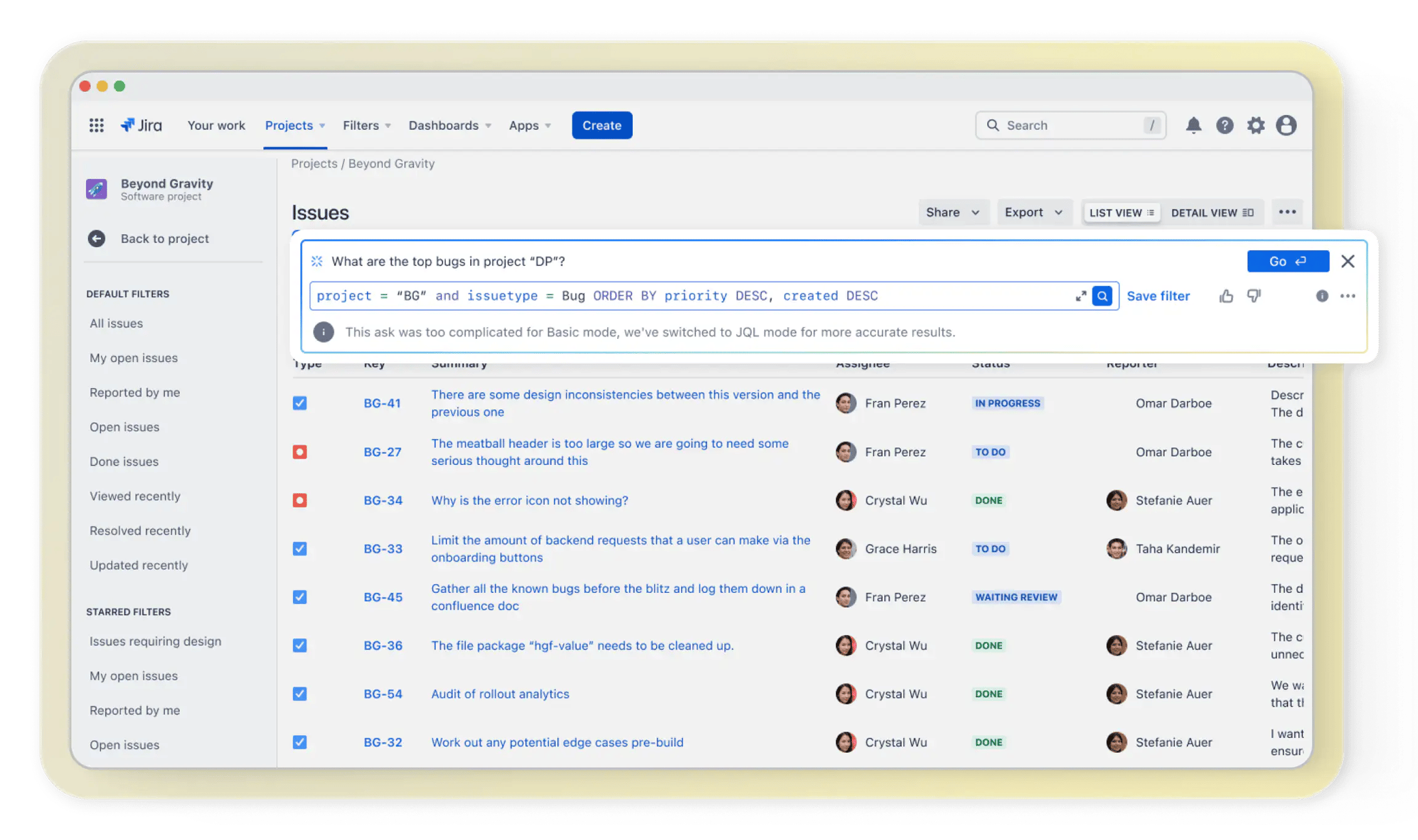1418x840 pixels.
Task: Click the bug type icon for BG-27
Action: click(x=300, y=452)
